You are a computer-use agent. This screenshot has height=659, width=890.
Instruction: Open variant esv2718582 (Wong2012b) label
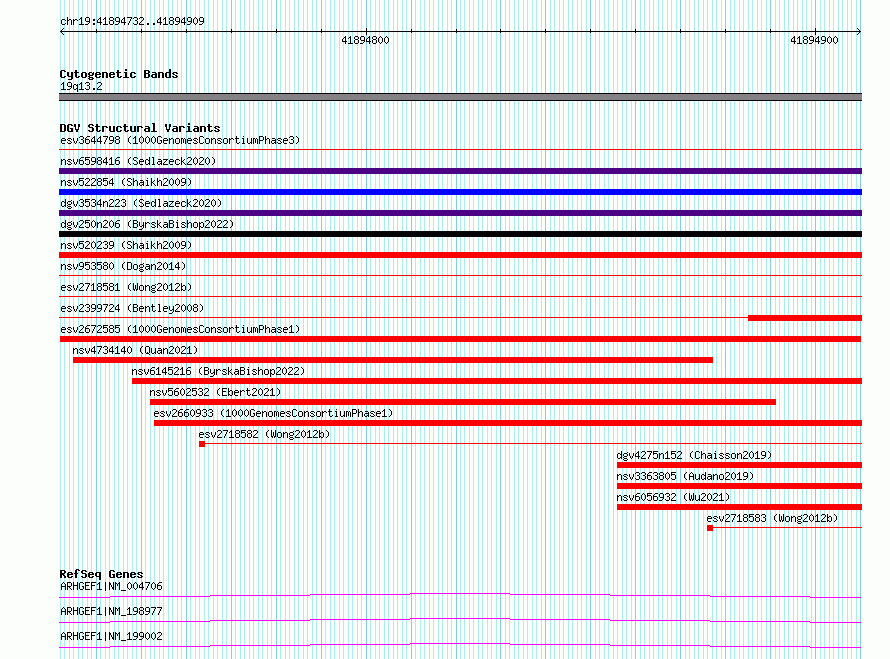click(x=264, y=434)
